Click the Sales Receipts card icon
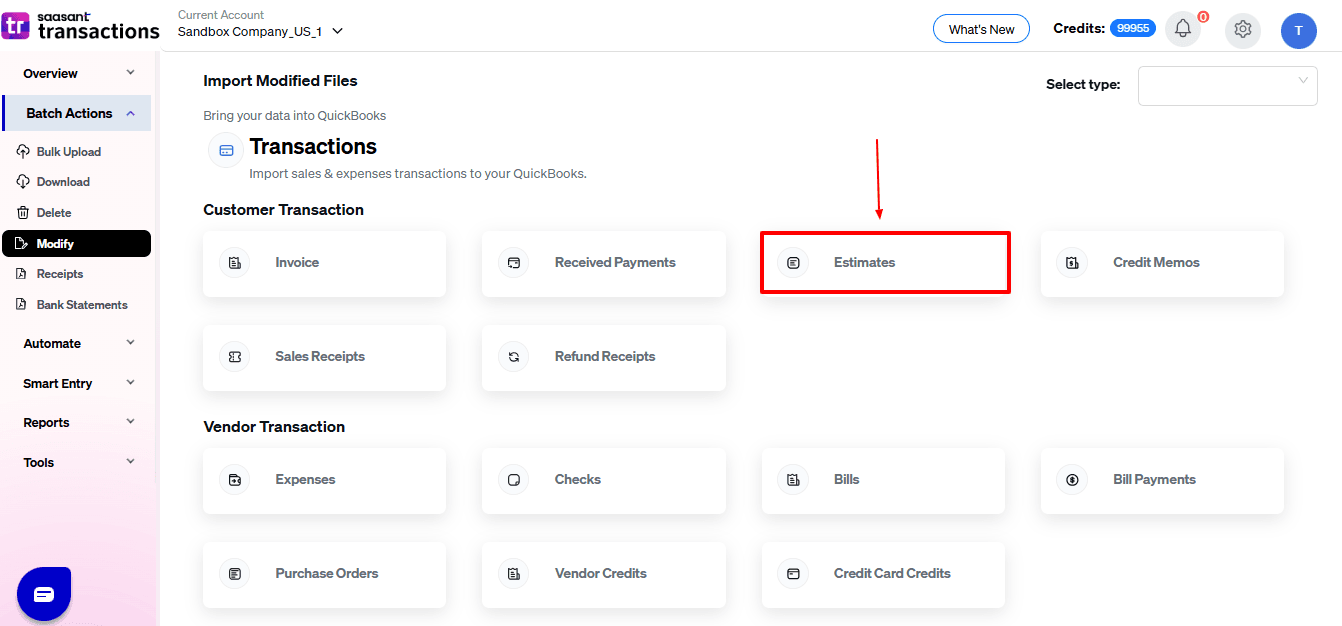The height and width of the screenshot is (626, 1342). 234,357
